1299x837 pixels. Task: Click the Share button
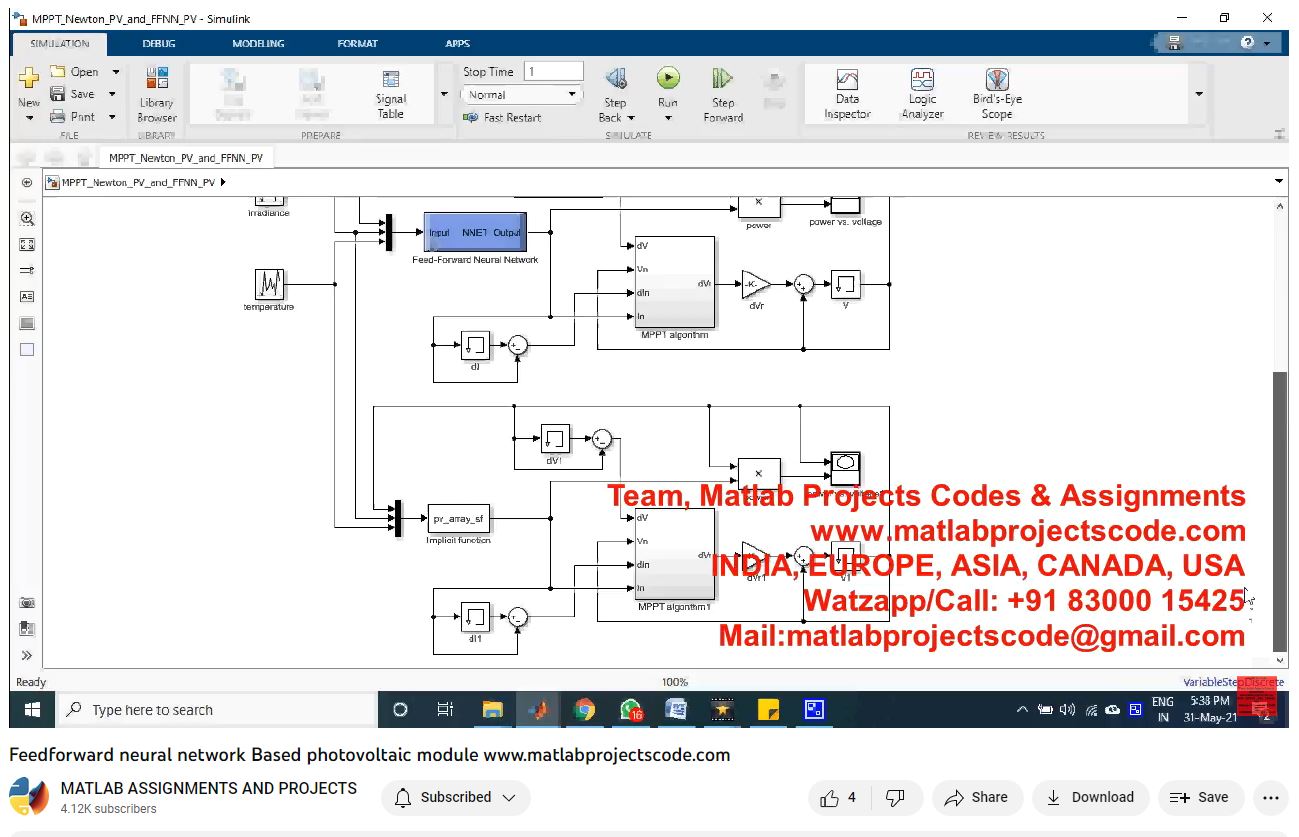coord(976,797)
